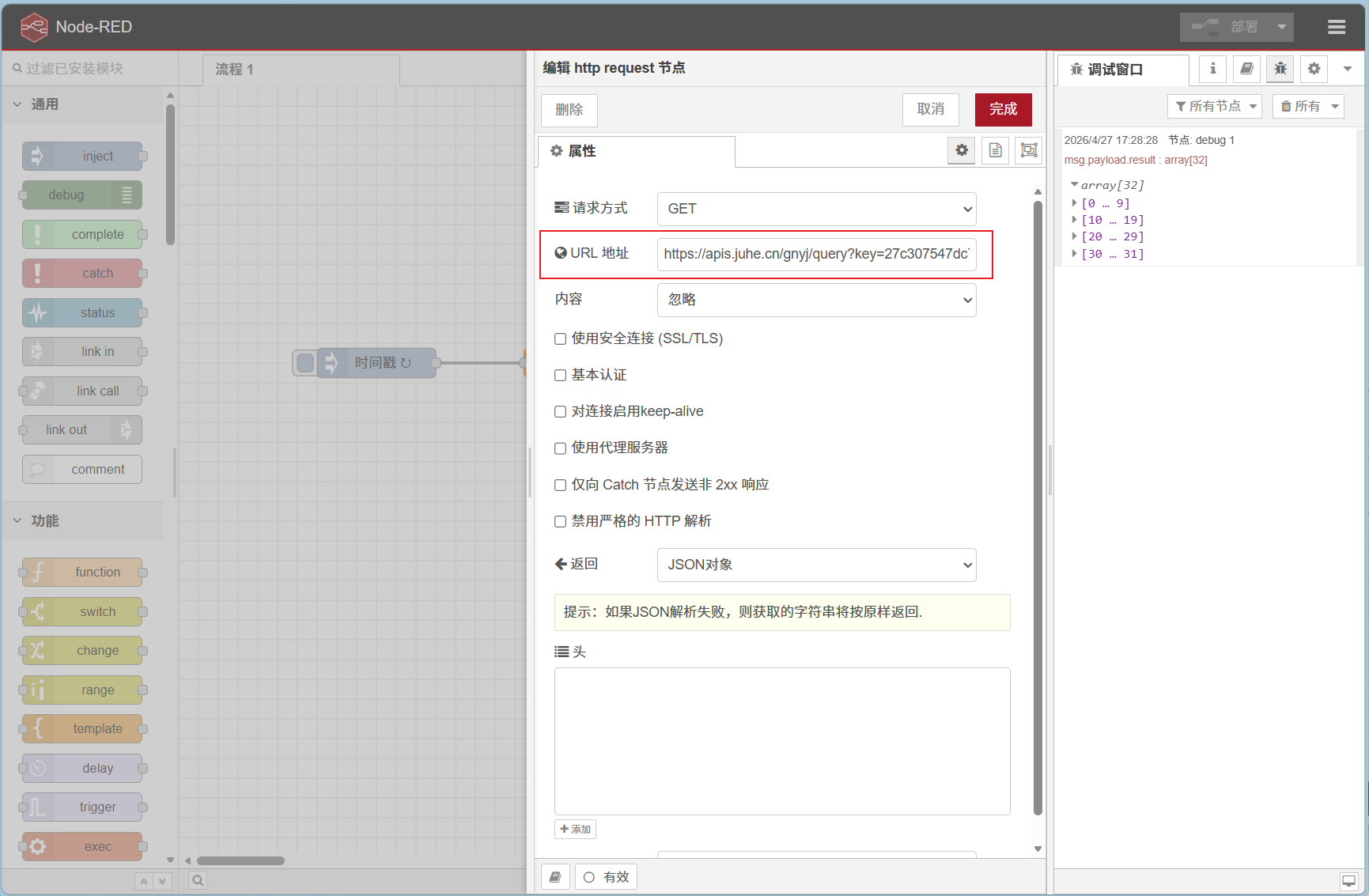Switch to the 流程 1 flow tab

click(301, 70)
